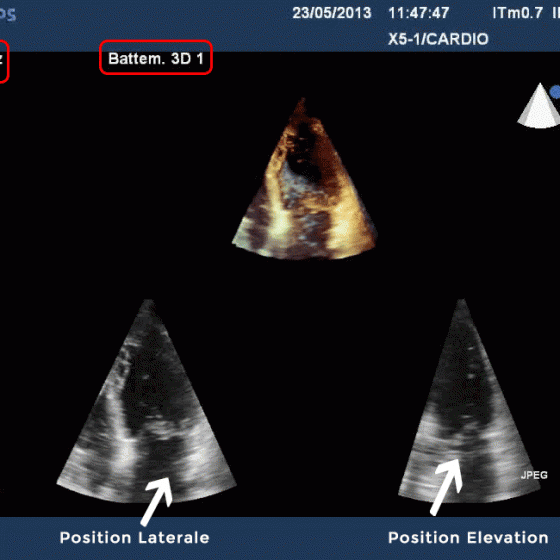Click the apex of the lateral sector
This screenshot has height=560, width=560.
click(x=148, y=302)
